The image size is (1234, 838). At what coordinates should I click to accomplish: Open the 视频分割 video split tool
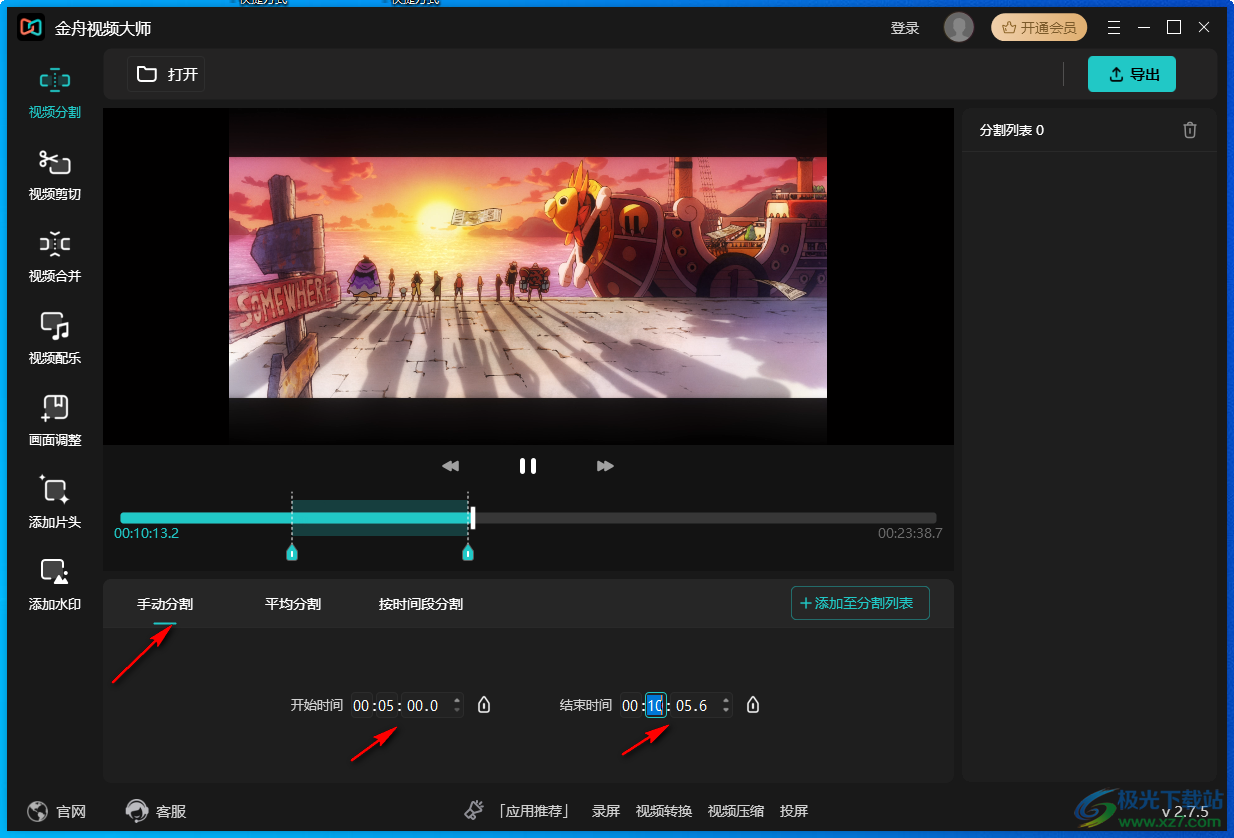[x=55, y=94]
